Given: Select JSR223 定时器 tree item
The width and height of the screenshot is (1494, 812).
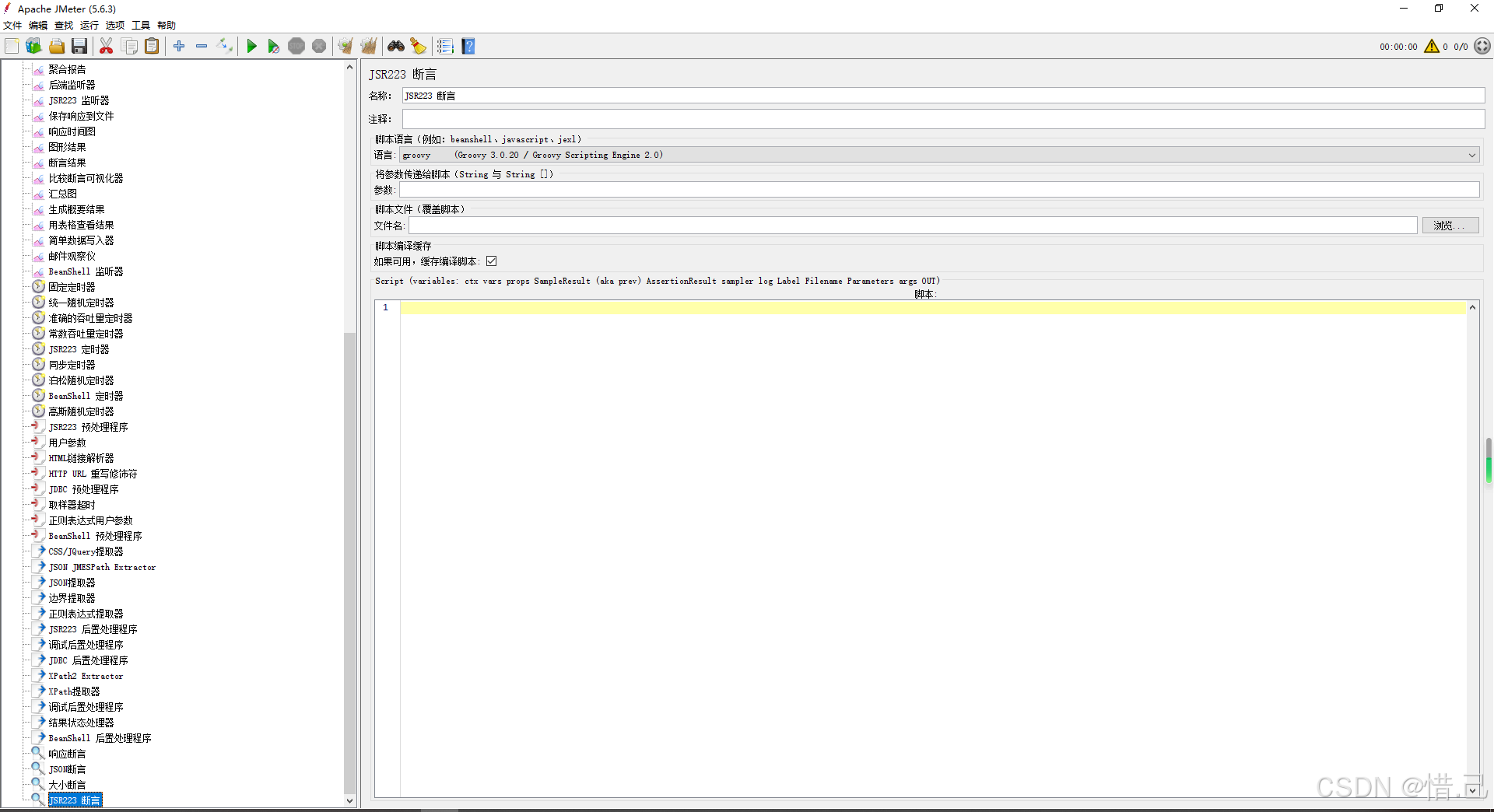Looking at the screenshot, I should 79,349.
